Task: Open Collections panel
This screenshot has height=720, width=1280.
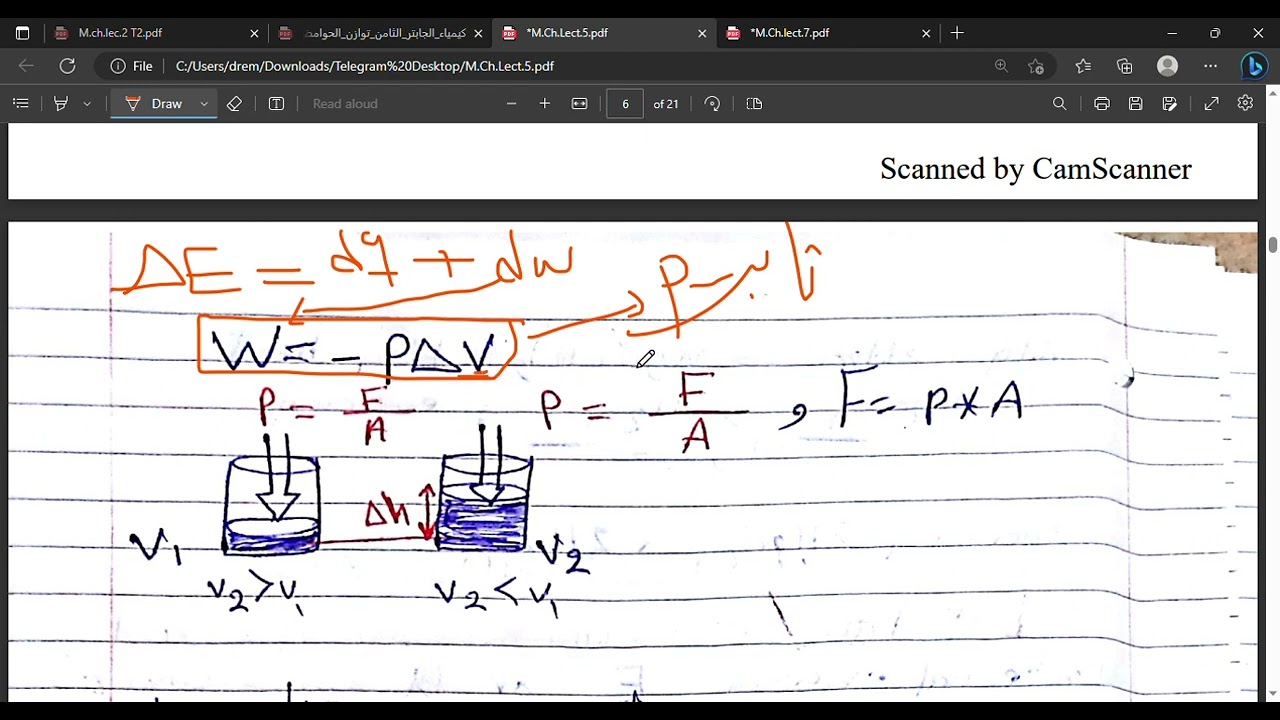Action: (1125, 66)
